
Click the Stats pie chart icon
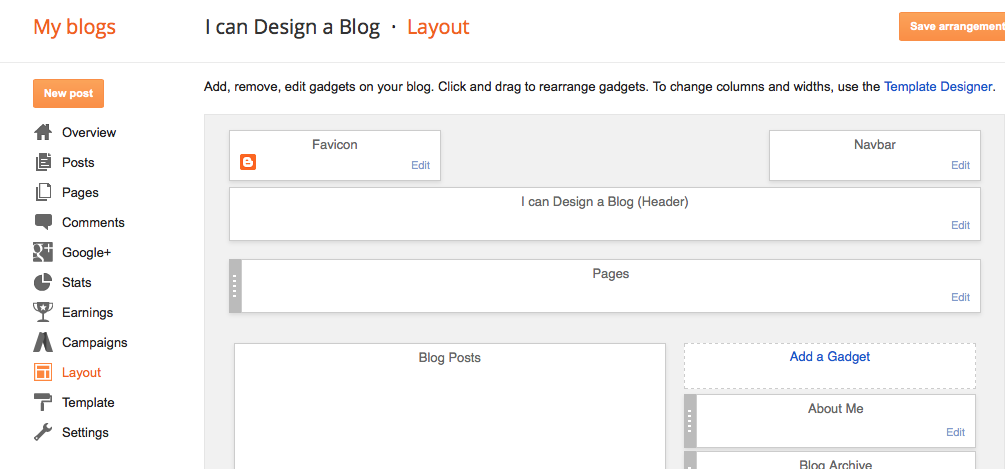click(43, 282)
